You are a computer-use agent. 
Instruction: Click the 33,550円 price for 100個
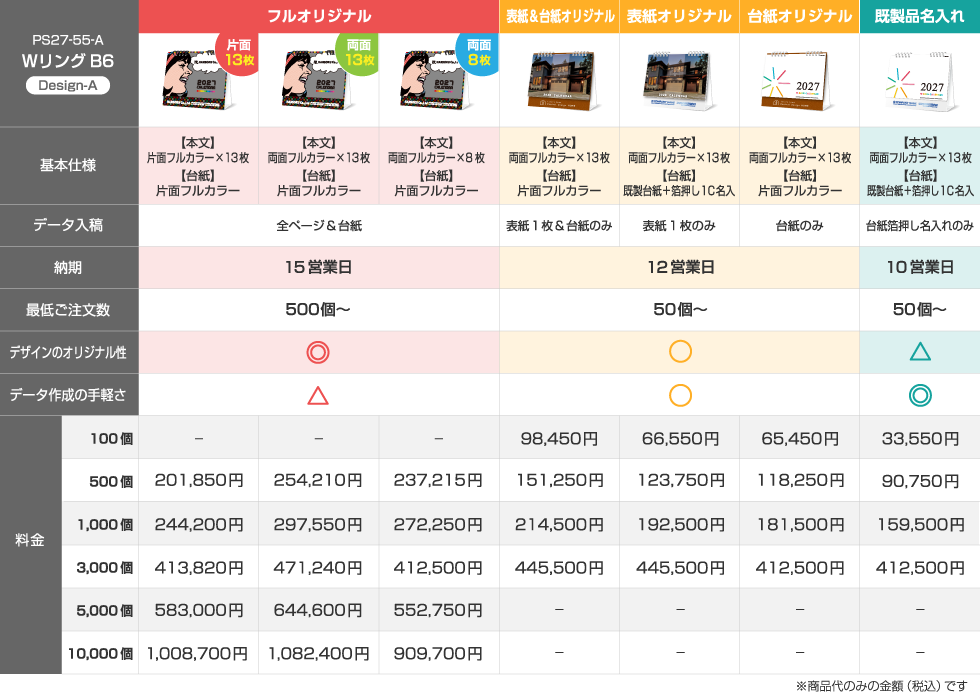pos(920,439)
